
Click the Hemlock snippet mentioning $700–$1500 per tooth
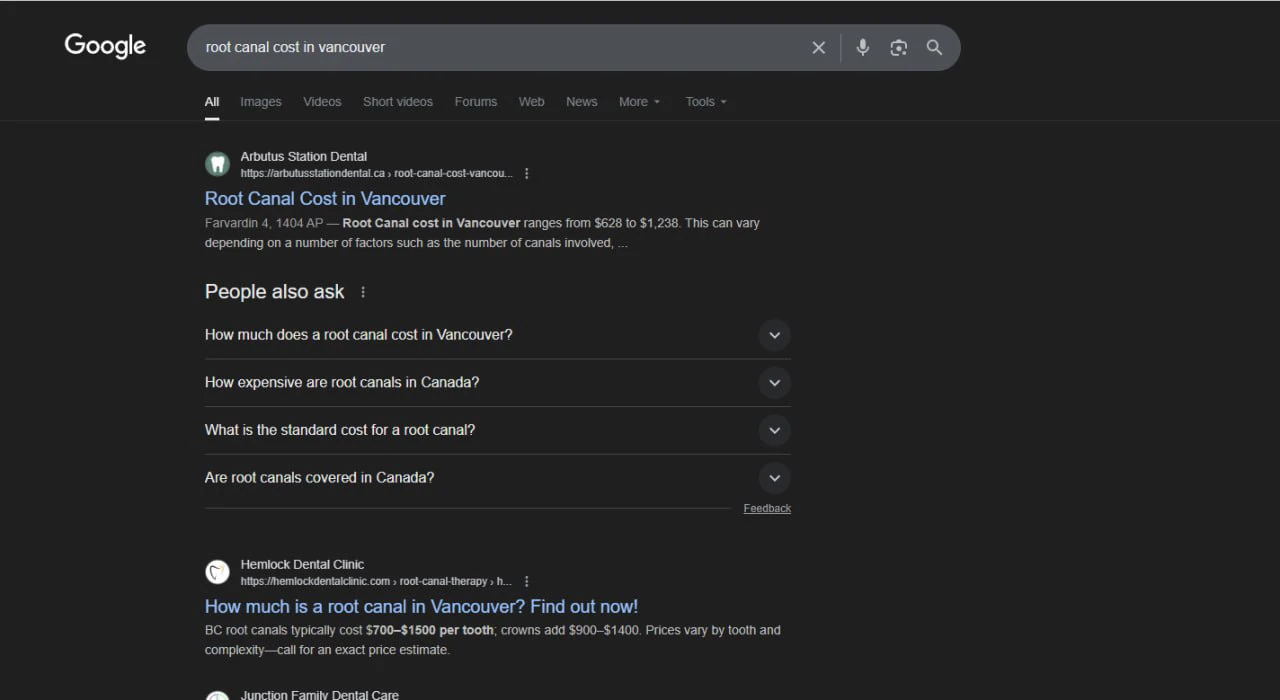click(493, 640)
